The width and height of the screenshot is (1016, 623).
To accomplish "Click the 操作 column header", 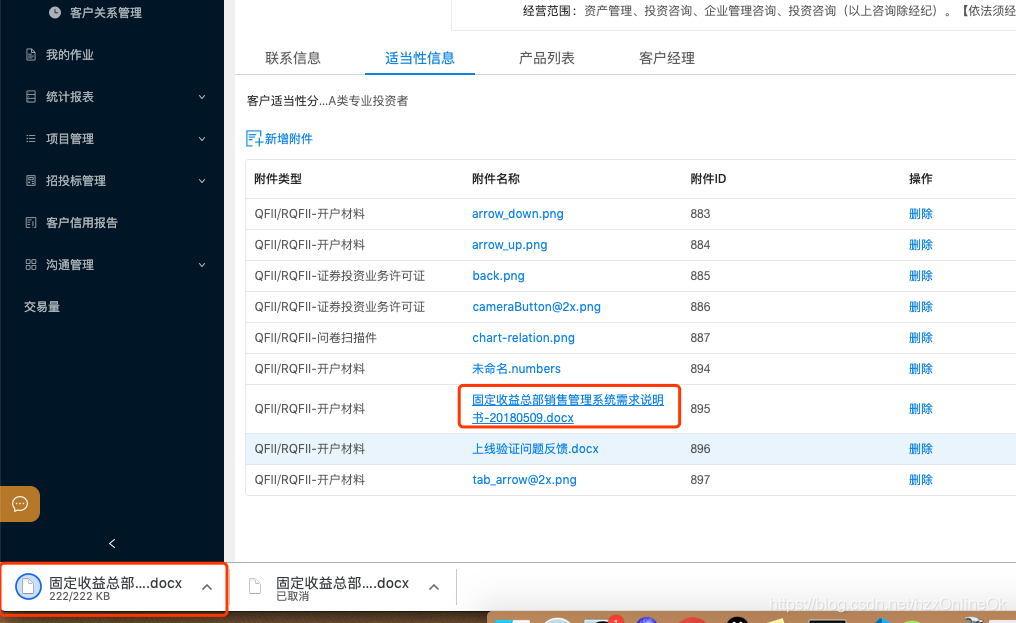I will pos(921,178).
